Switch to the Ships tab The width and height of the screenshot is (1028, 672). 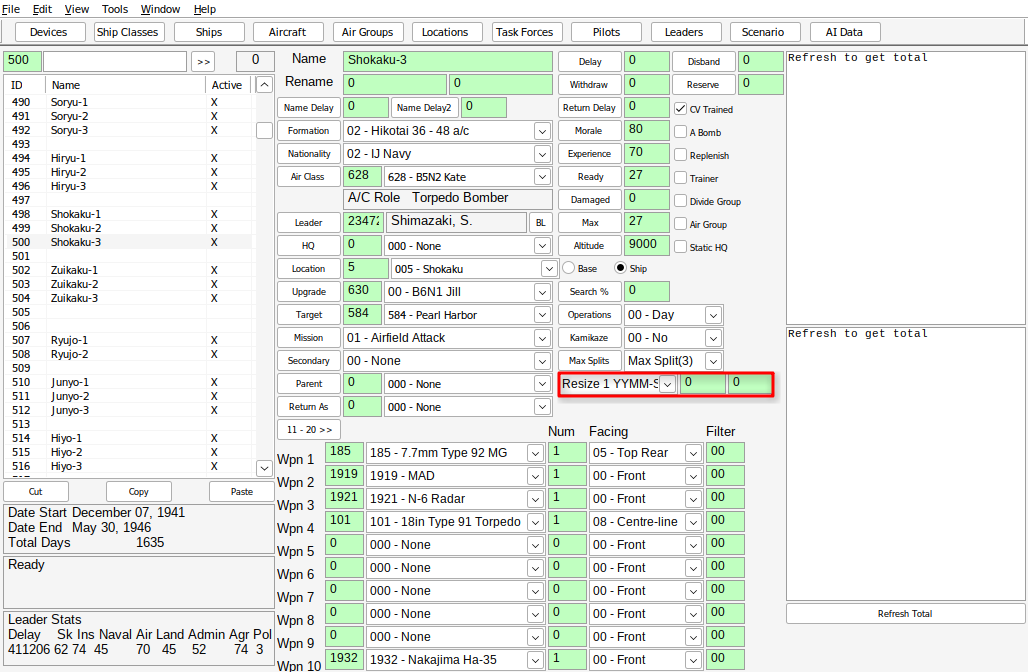click(x=208, y=32)
